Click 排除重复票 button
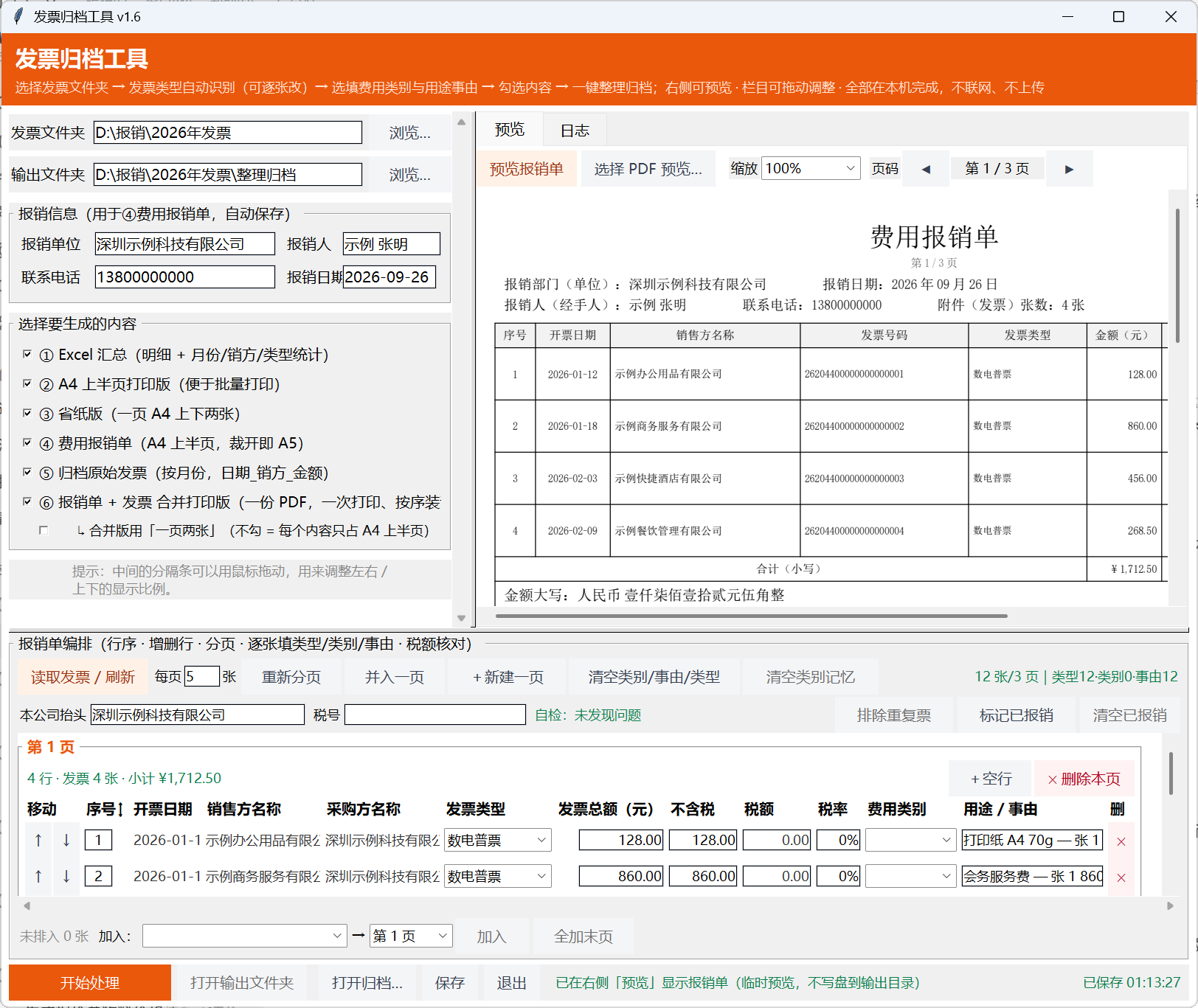 [894, 715]
